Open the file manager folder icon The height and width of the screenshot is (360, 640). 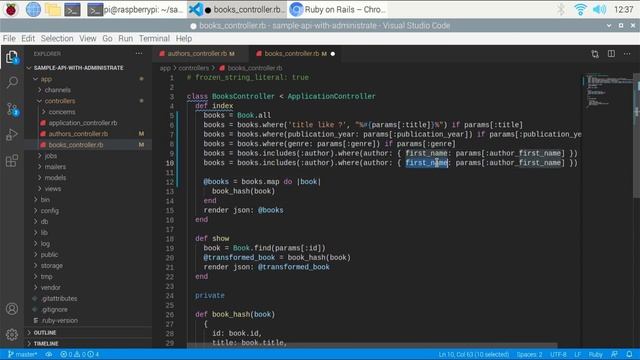click(53, 9)
